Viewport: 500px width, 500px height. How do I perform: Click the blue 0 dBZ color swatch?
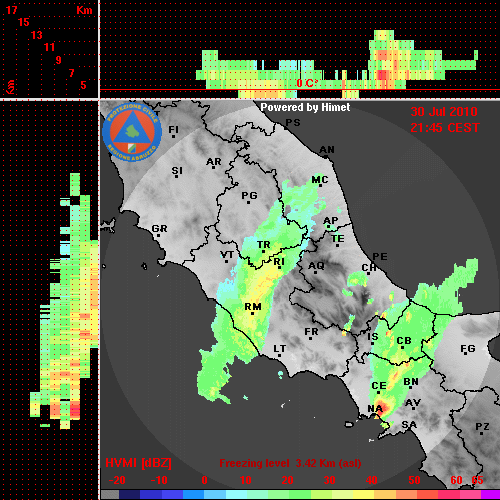point(194,495)
